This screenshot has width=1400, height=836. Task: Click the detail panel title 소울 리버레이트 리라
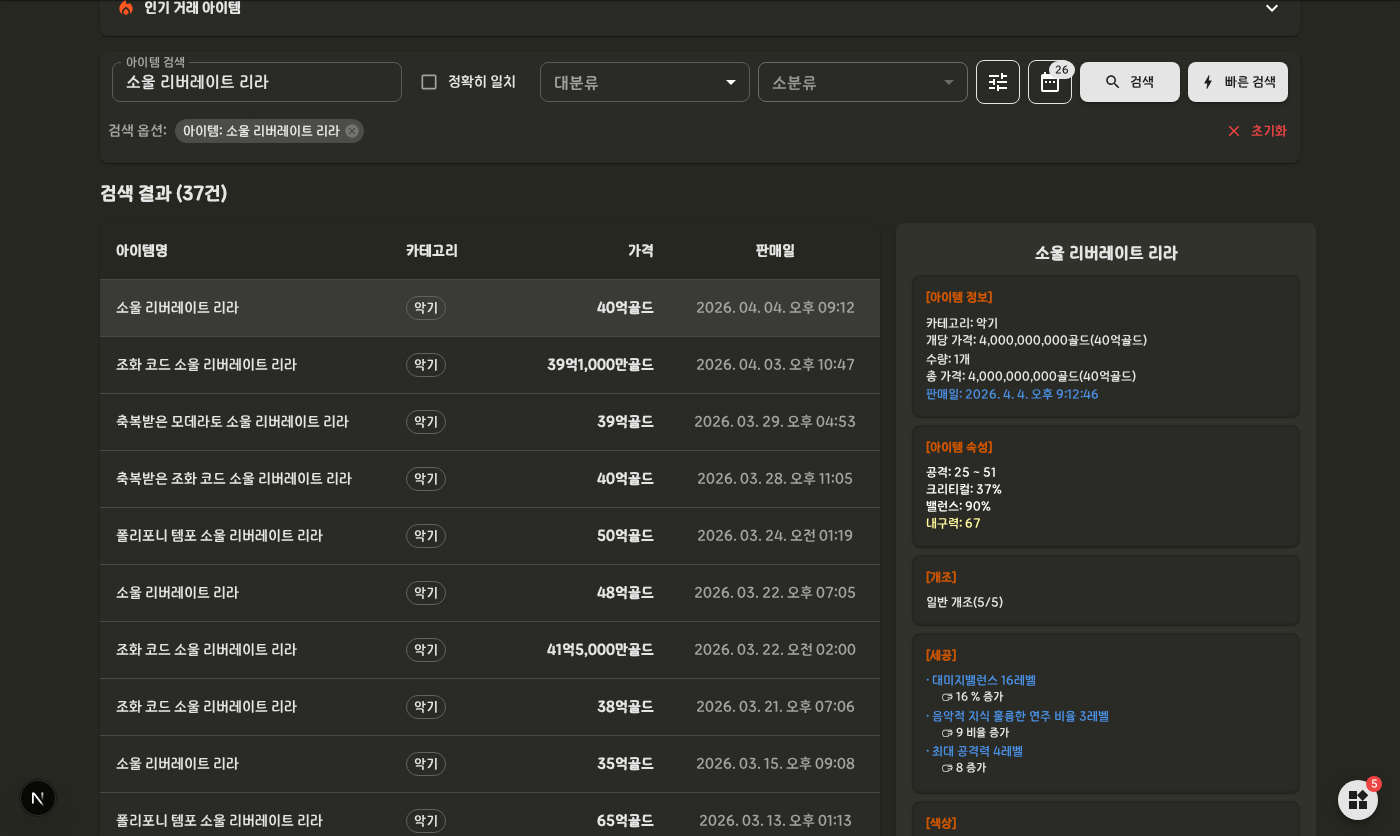pos(1106,253)
